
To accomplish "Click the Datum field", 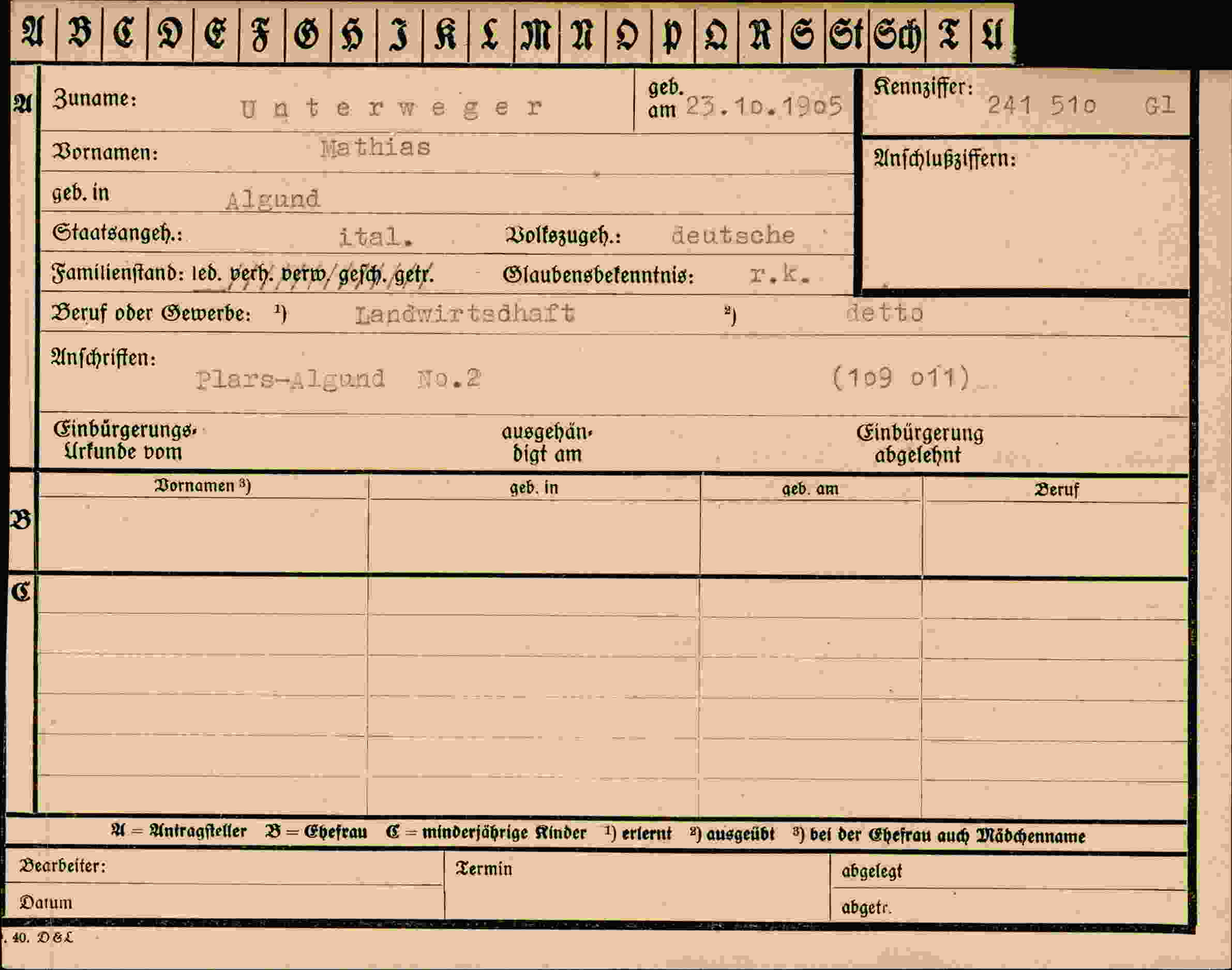I will click(225, 902).
